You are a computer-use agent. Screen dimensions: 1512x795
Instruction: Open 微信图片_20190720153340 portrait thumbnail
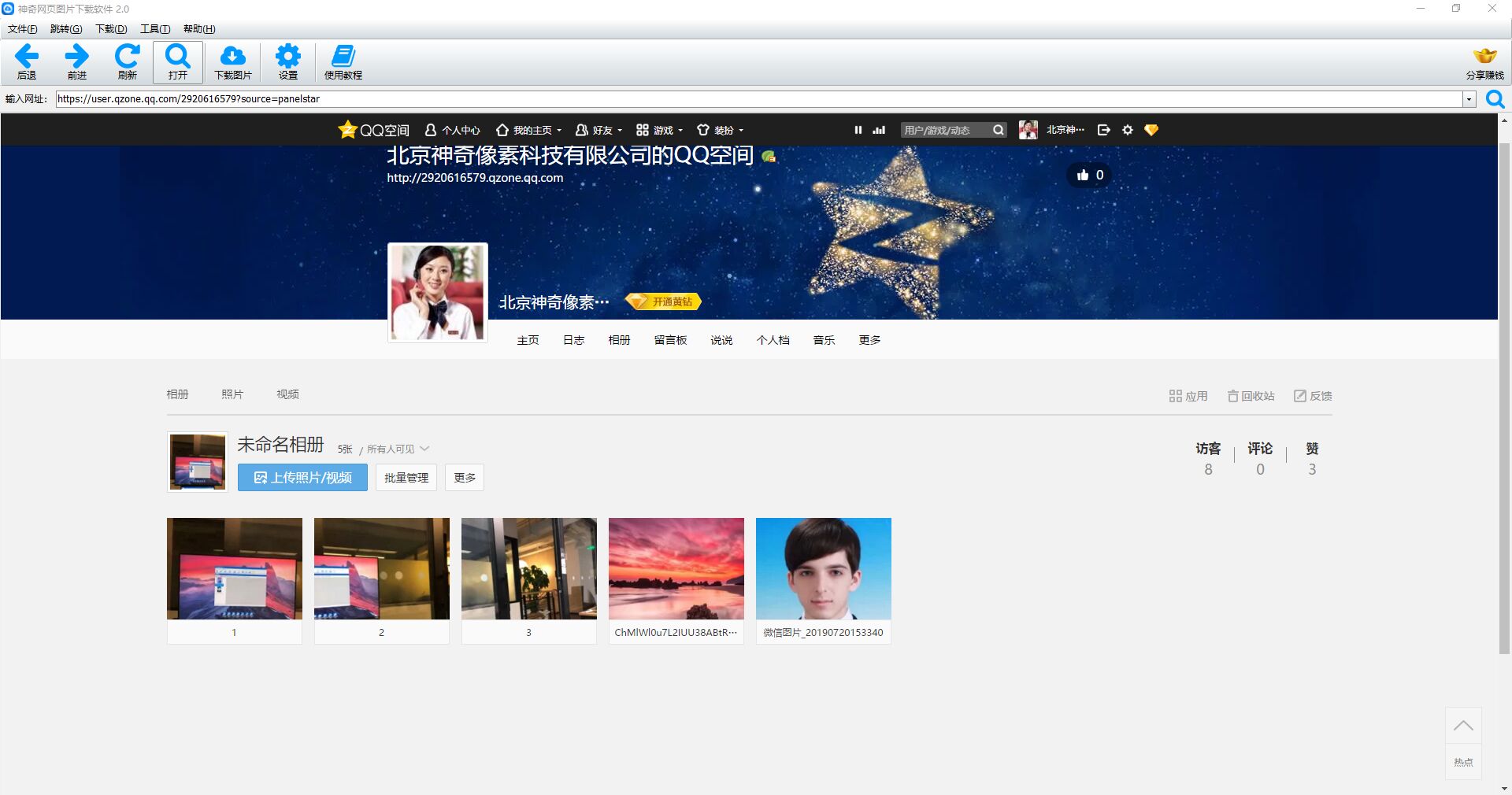[x=824, y=568]
